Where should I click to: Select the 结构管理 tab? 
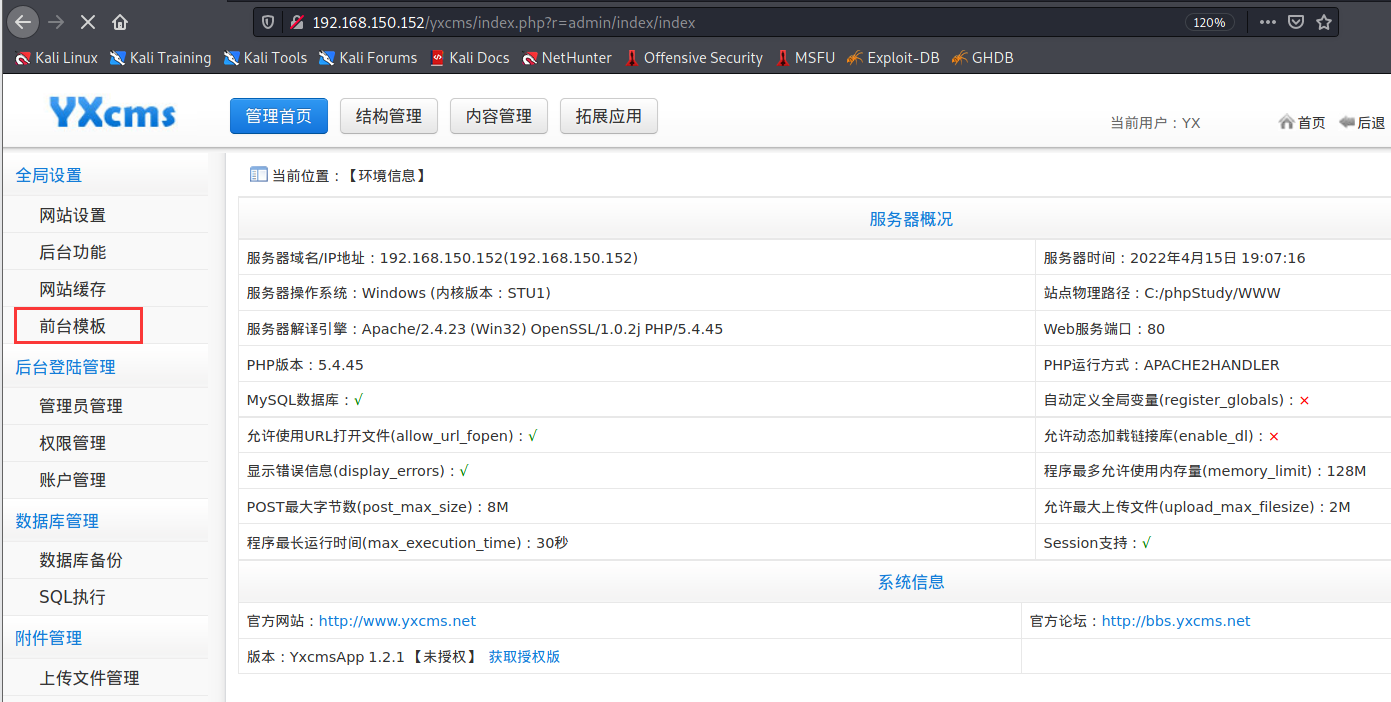(x=389, y=116)
